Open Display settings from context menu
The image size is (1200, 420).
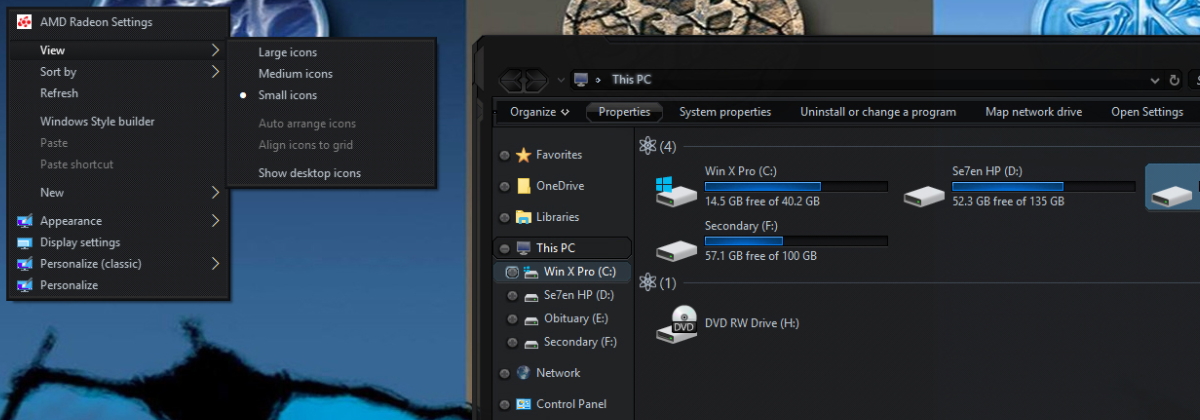click(120, 243)
